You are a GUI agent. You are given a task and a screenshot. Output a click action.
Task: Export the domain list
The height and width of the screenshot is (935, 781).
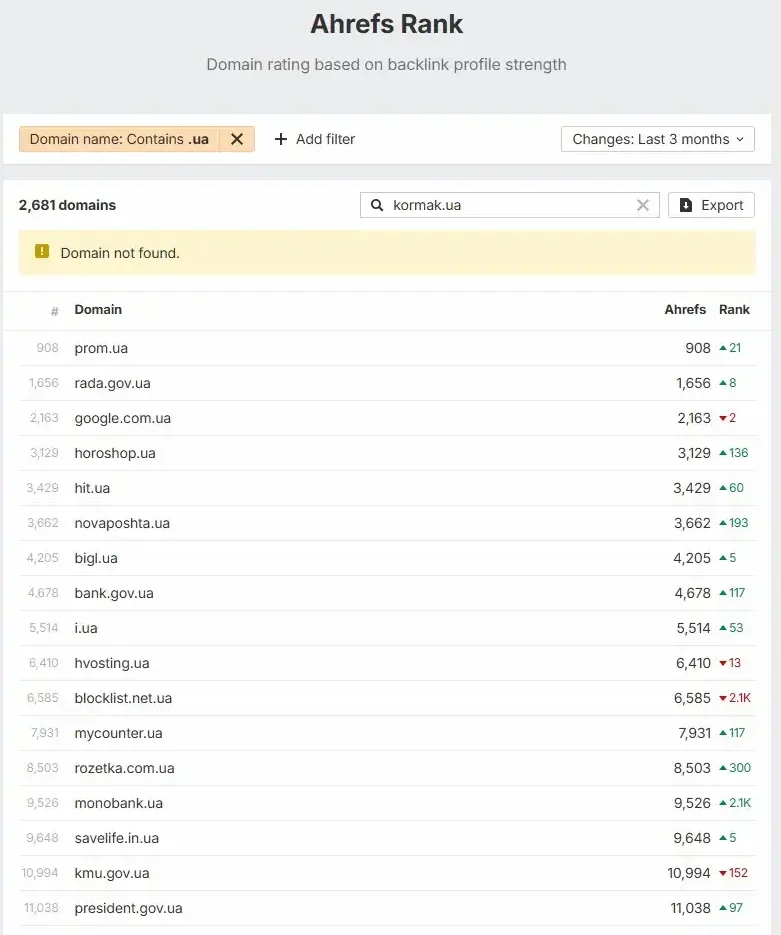point(711,205)
